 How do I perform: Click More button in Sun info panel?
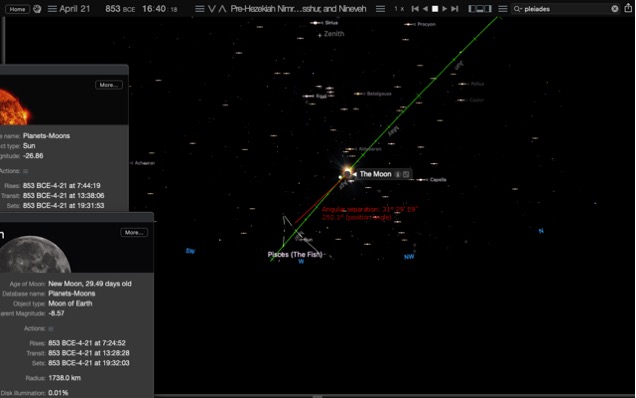click(109, 85)
